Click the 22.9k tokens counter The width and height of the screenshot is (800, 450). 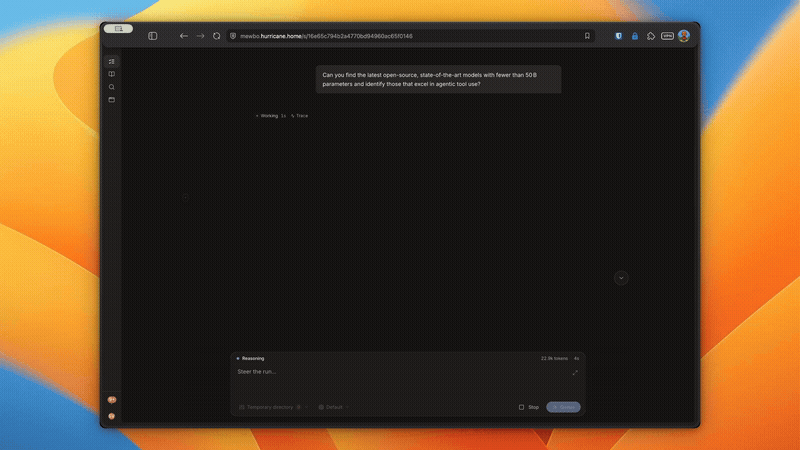pyautogui.click(x=554, y=359)
